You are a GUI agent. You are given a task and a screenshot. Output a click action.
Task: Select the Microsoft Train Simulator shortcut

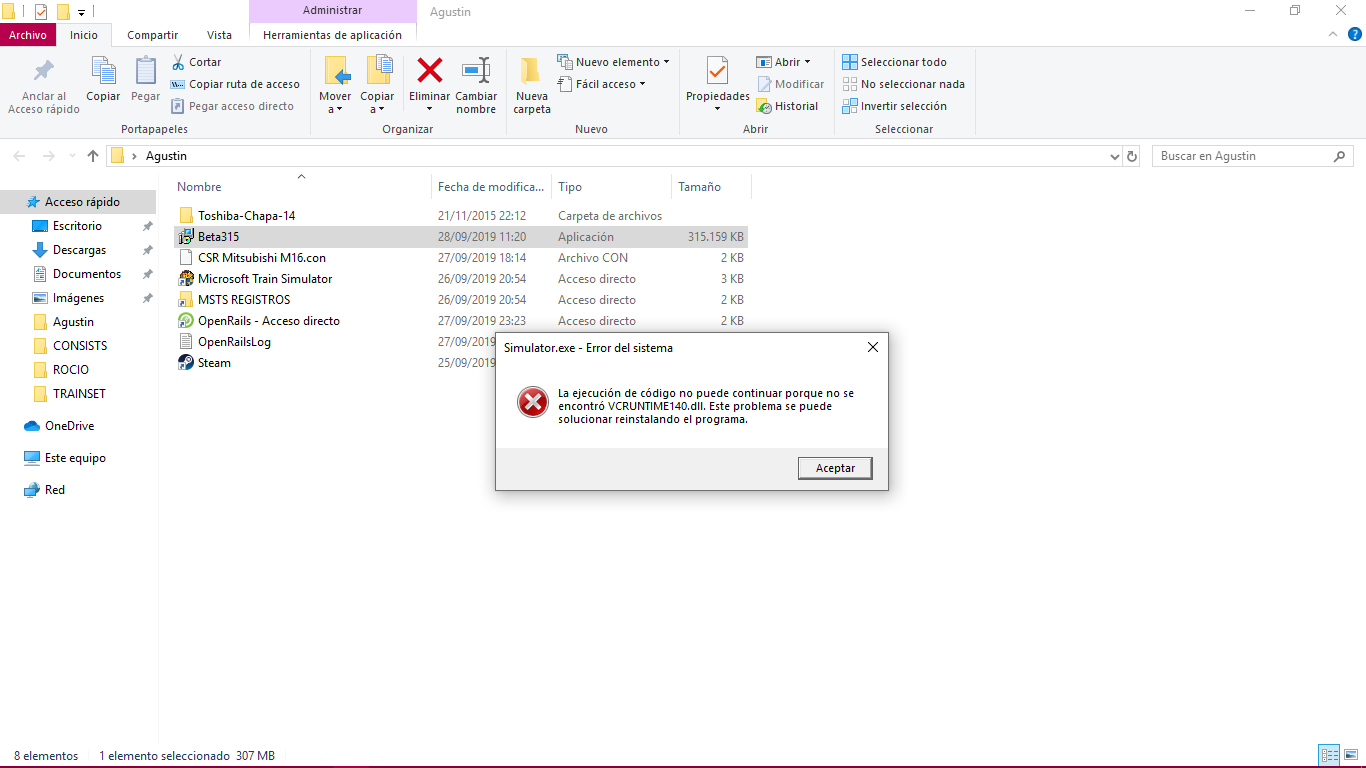[264, 279]
